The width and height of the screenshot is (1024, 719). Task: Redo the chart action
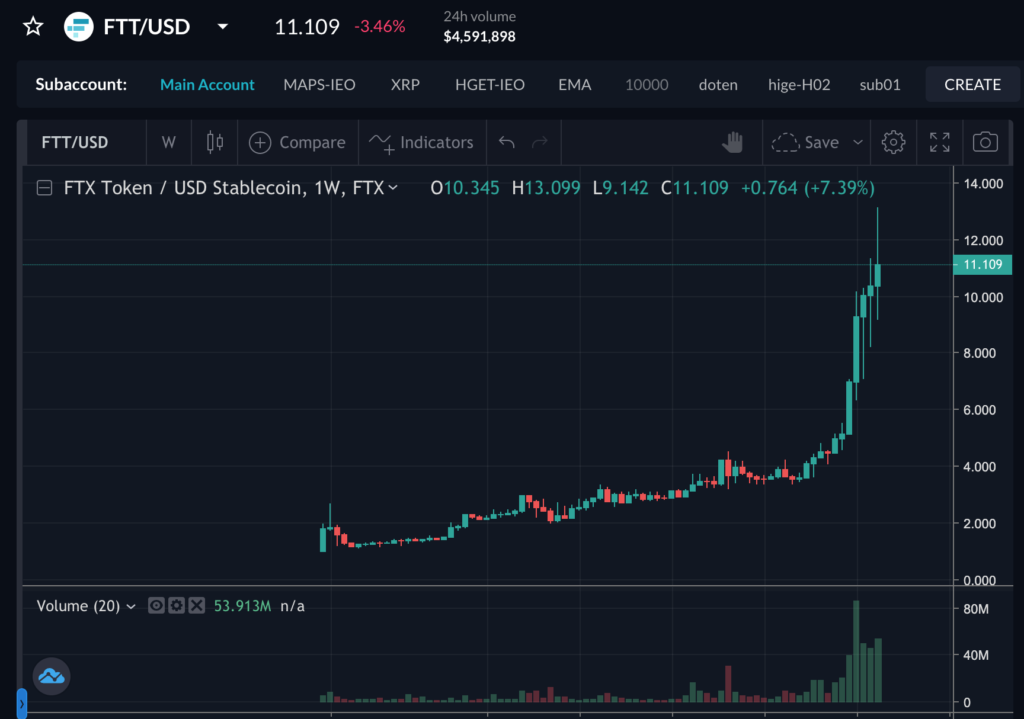[x=539, y=142]
